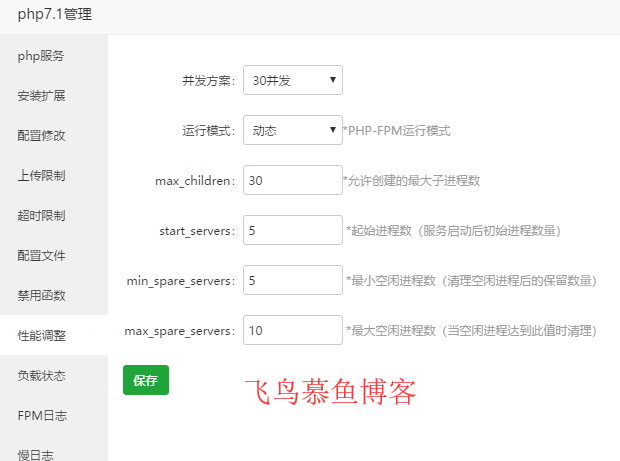The width and height of the screenshot is (620, 461).
Task: Click the red 飞鸟慕鱼博客 watermark text
Action: pos(329,391)
